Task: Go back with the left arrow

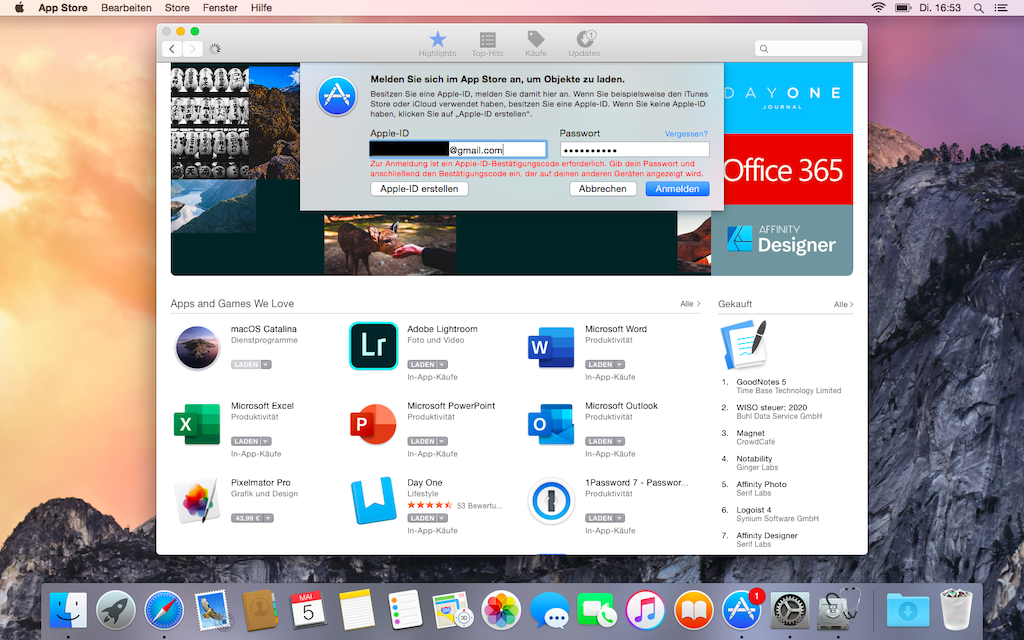Action: [172, 48]
